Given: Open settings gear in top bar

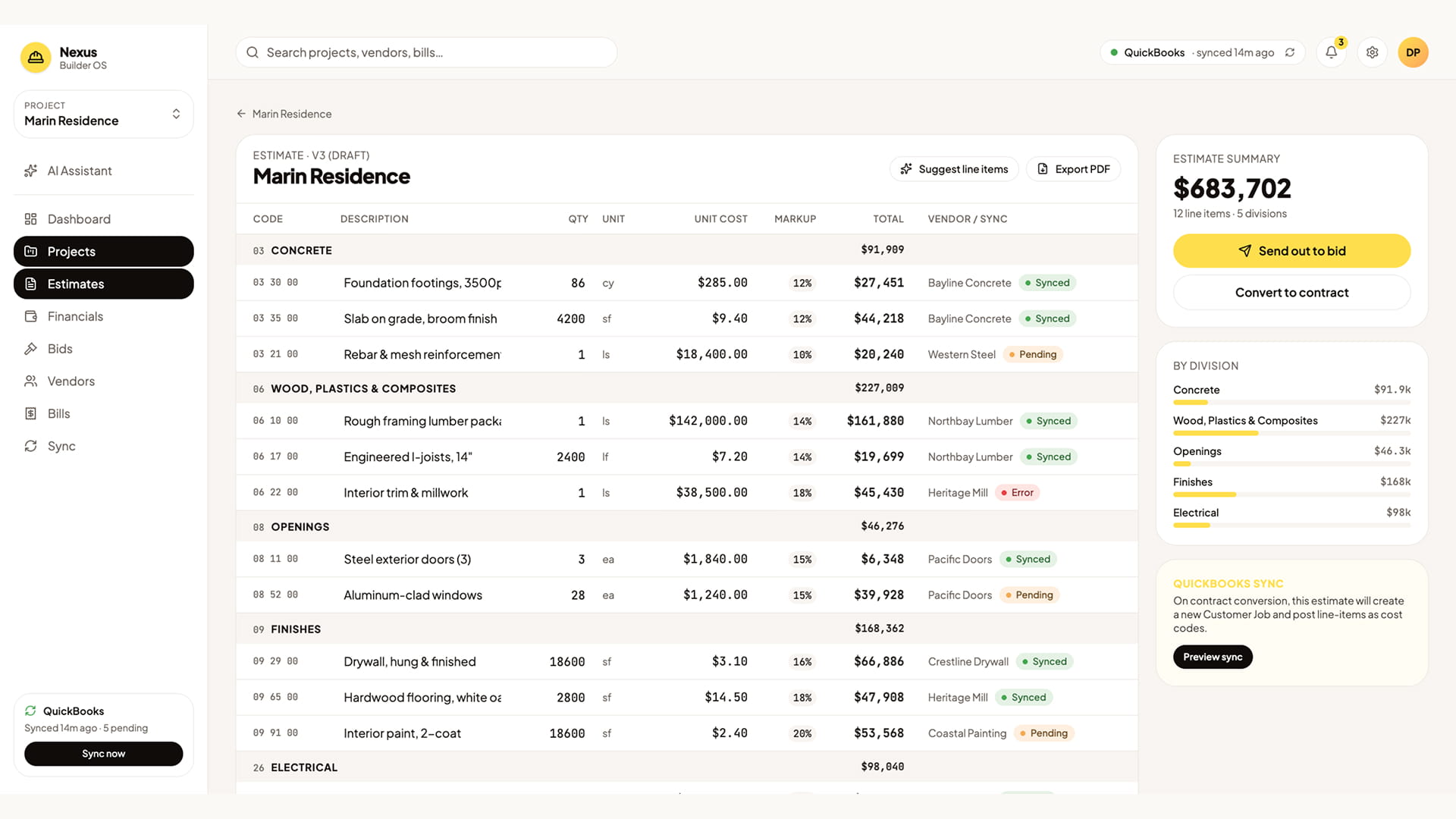Looking at the screenshot, I should pyautogui.click(x=1372, y=52).
